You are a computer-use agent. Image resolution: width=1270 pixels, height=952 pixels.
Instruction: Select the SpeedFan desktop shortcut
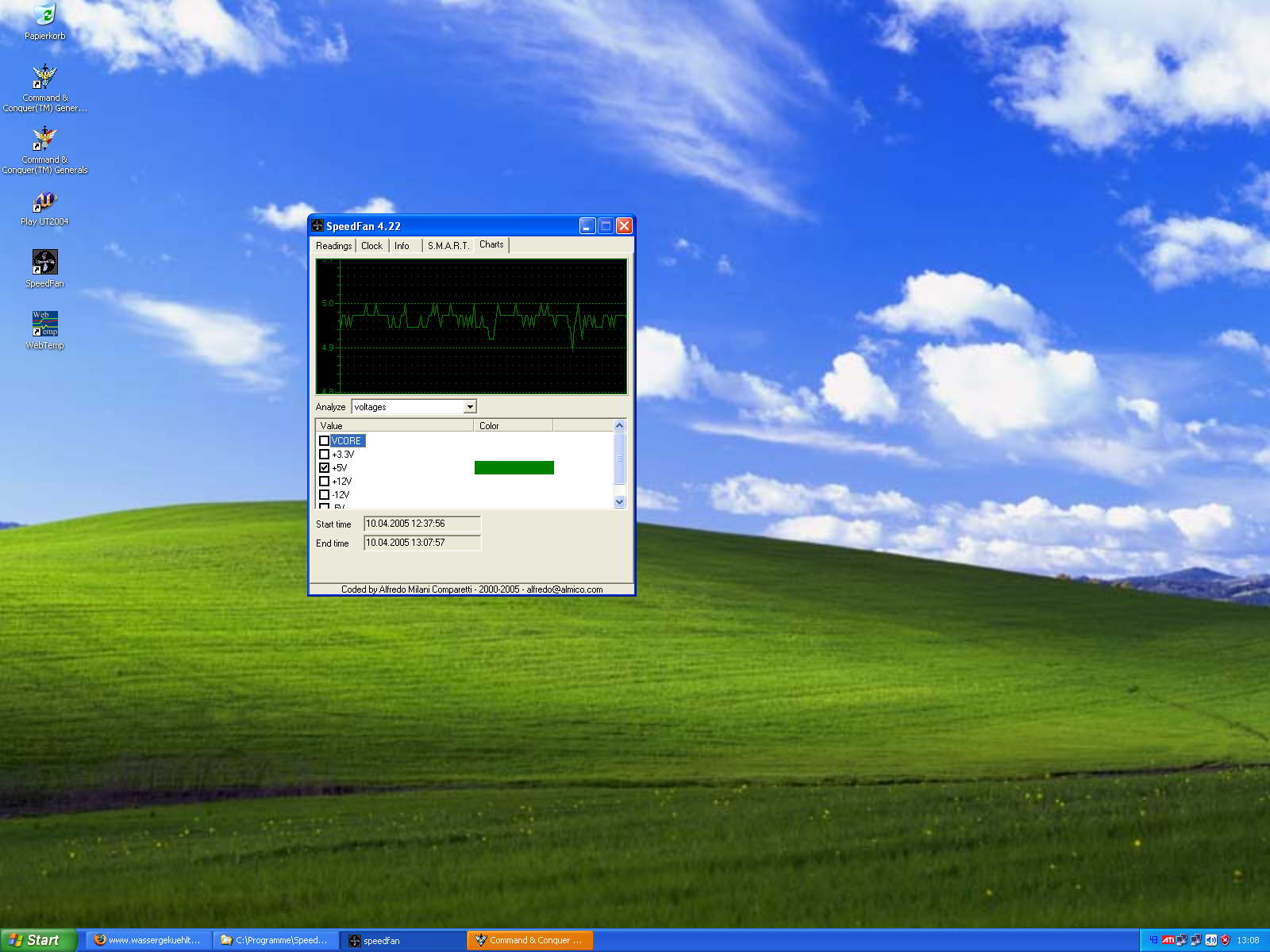coord(44,269)
